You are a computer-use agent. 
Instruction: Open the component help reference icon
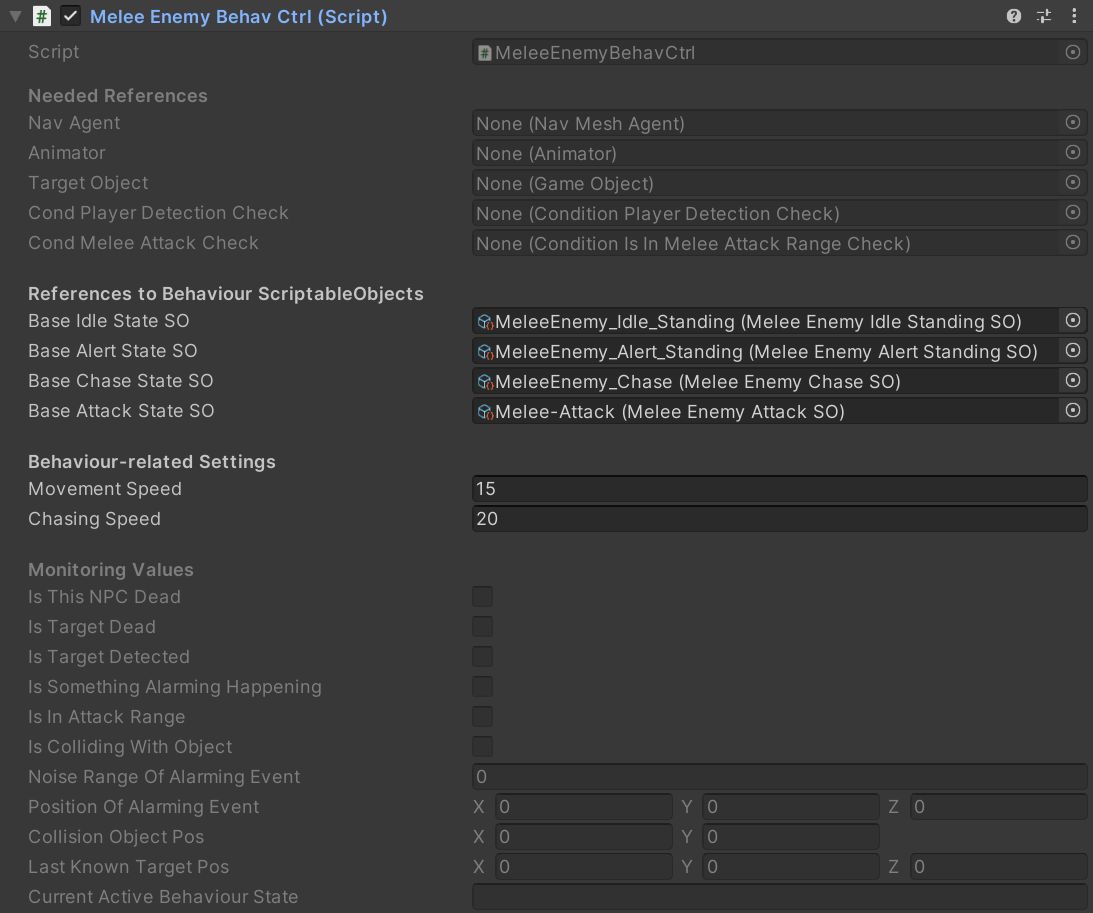[1014, 16]
